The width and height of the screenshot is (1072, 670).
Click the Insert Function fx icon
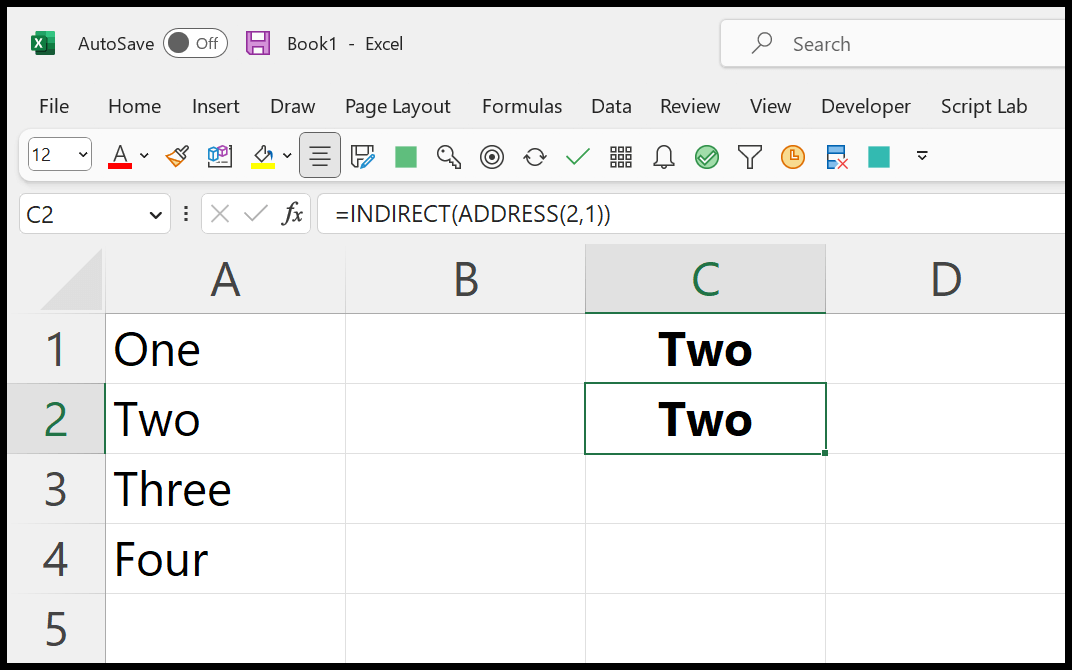pyautogui.click(x=292, y=214)
